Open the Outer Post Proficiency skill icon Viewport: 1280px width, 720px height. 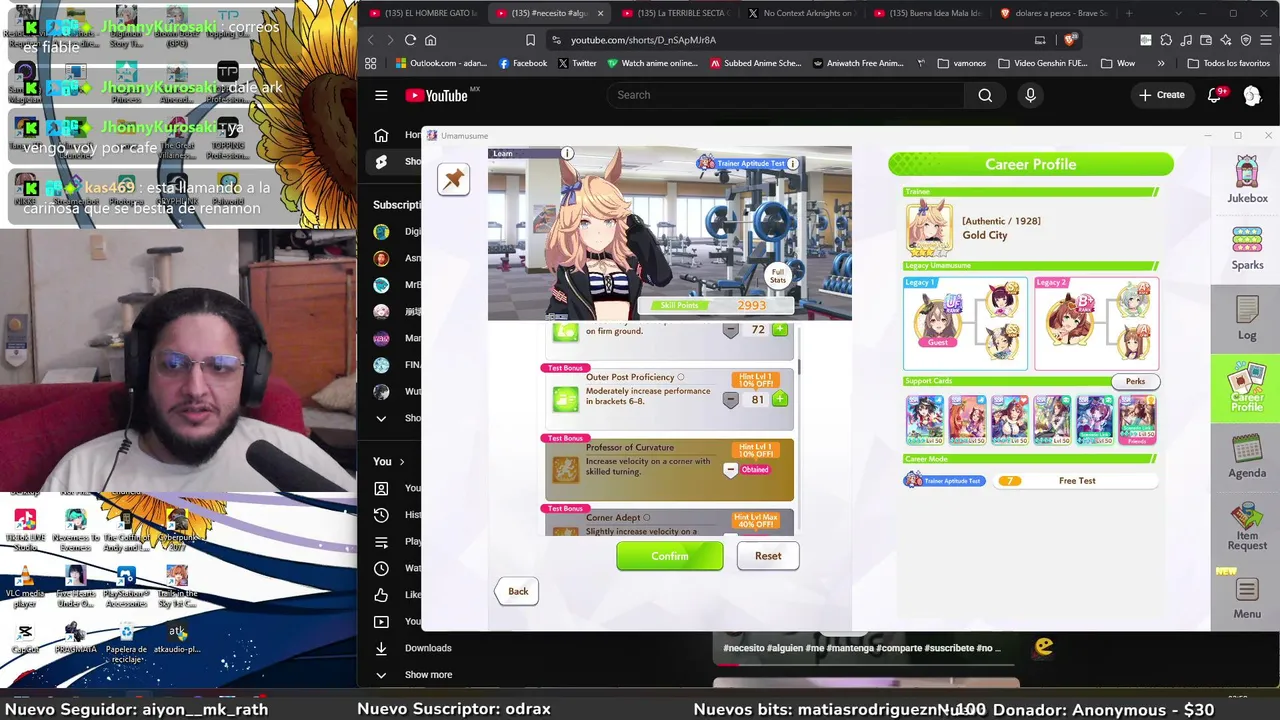pos(565,398)
